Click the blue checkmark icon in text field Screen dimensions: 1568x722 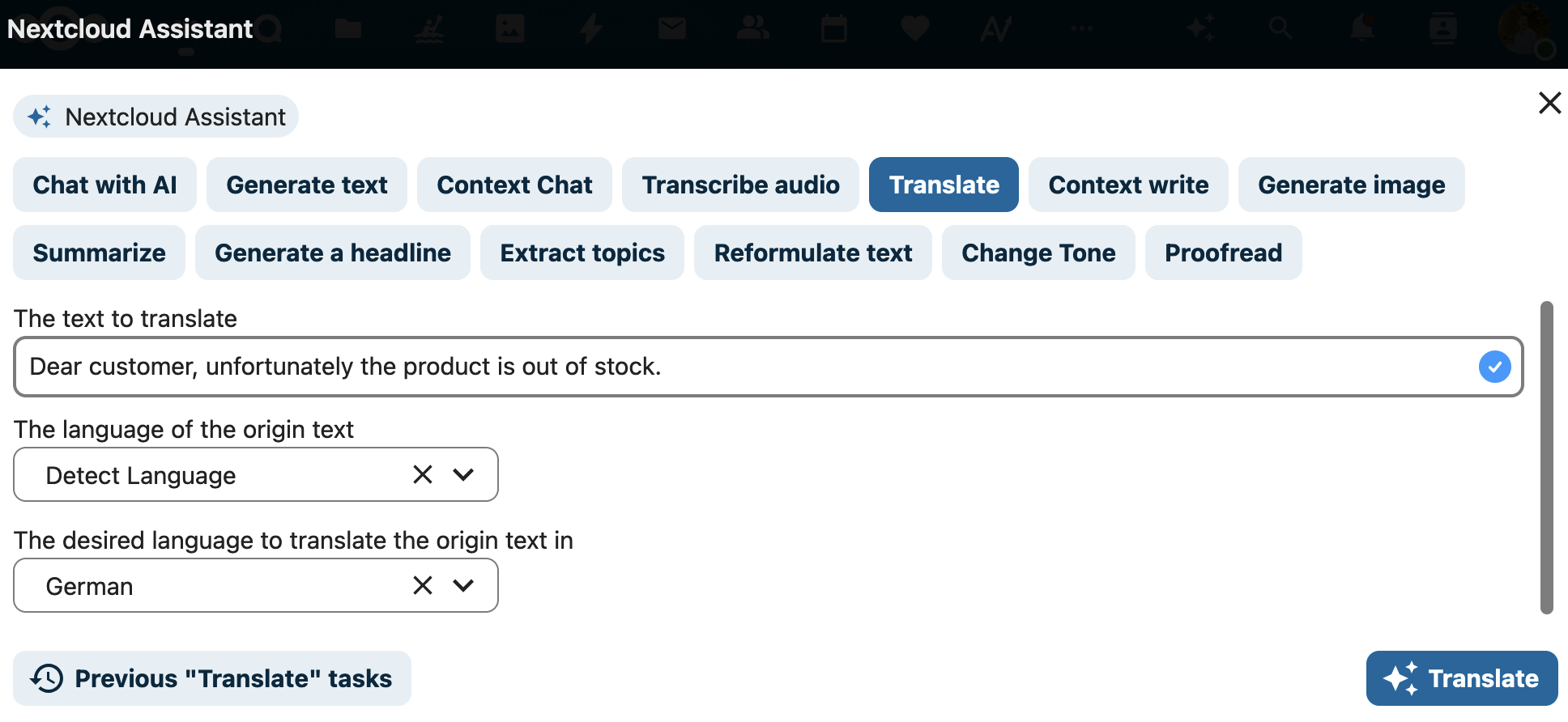[x=1494, y=367]
